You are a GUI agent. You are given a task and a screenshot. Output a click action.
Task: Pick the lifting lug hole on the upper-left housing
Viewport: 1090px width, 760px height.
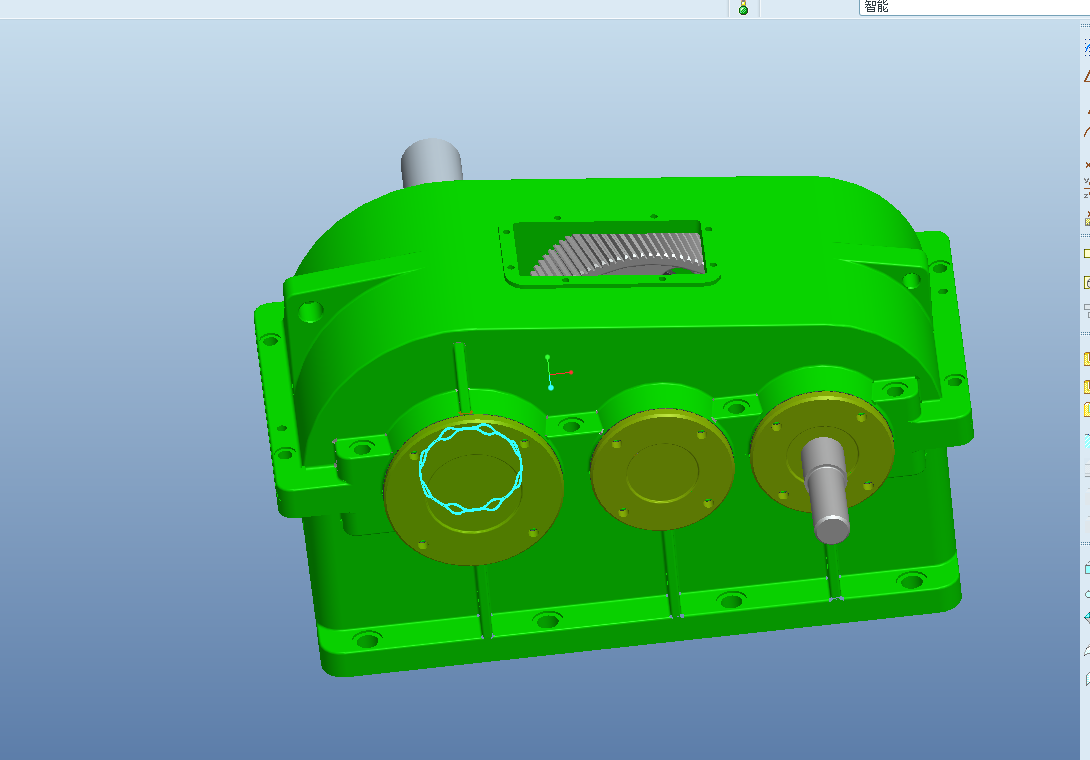coord(311,311)
